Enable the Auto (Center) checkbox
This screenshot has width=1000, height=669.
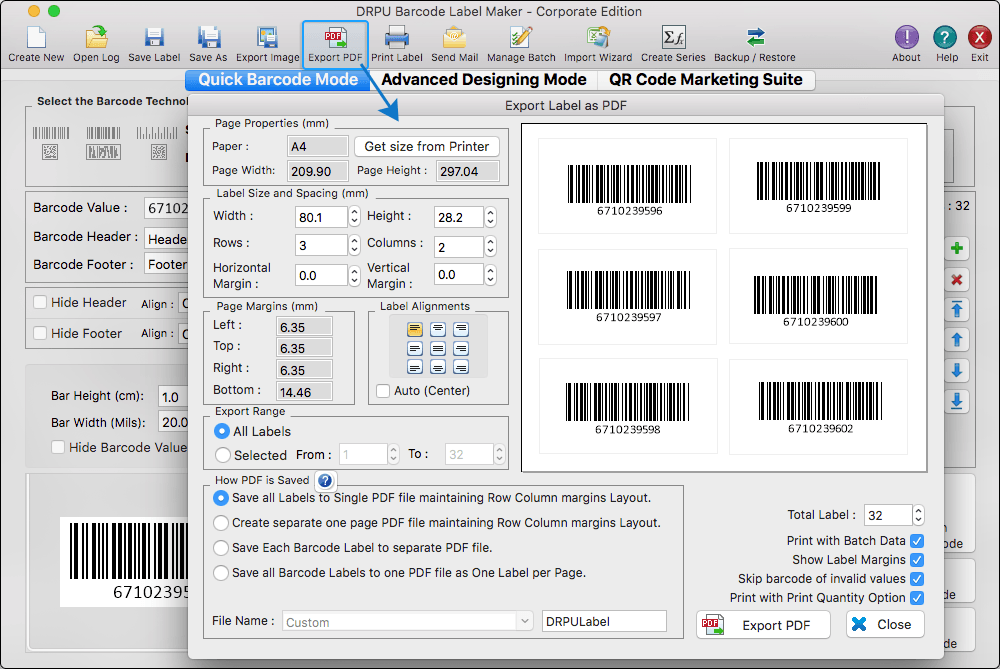[x=383, y=390]
